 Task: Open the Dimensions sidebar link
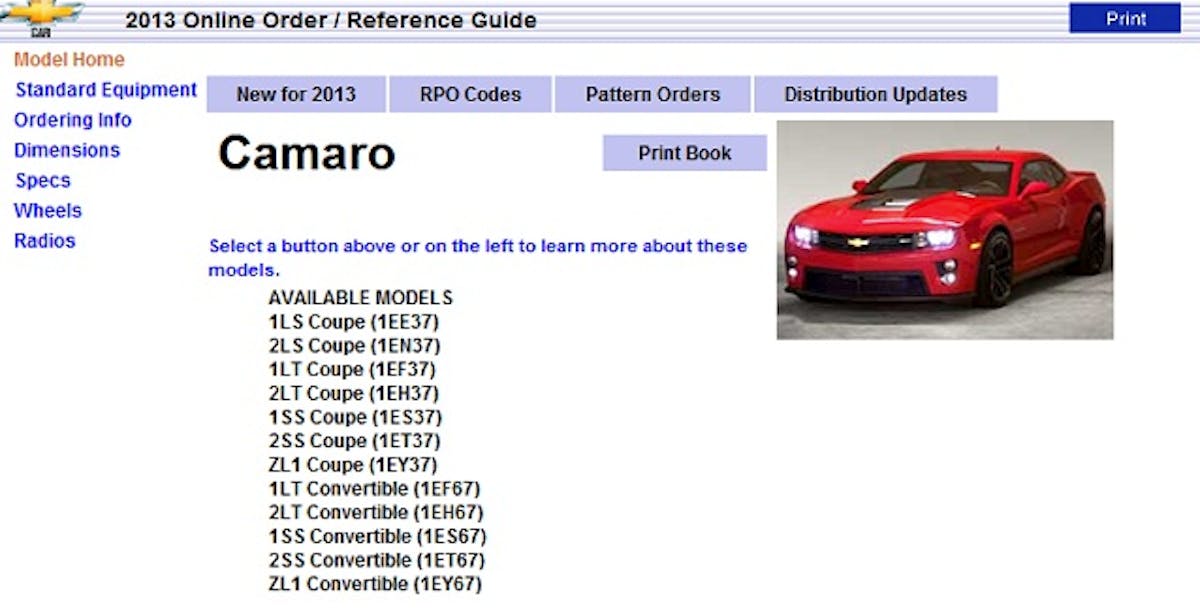pyautogui.click(x=67, y=150)
